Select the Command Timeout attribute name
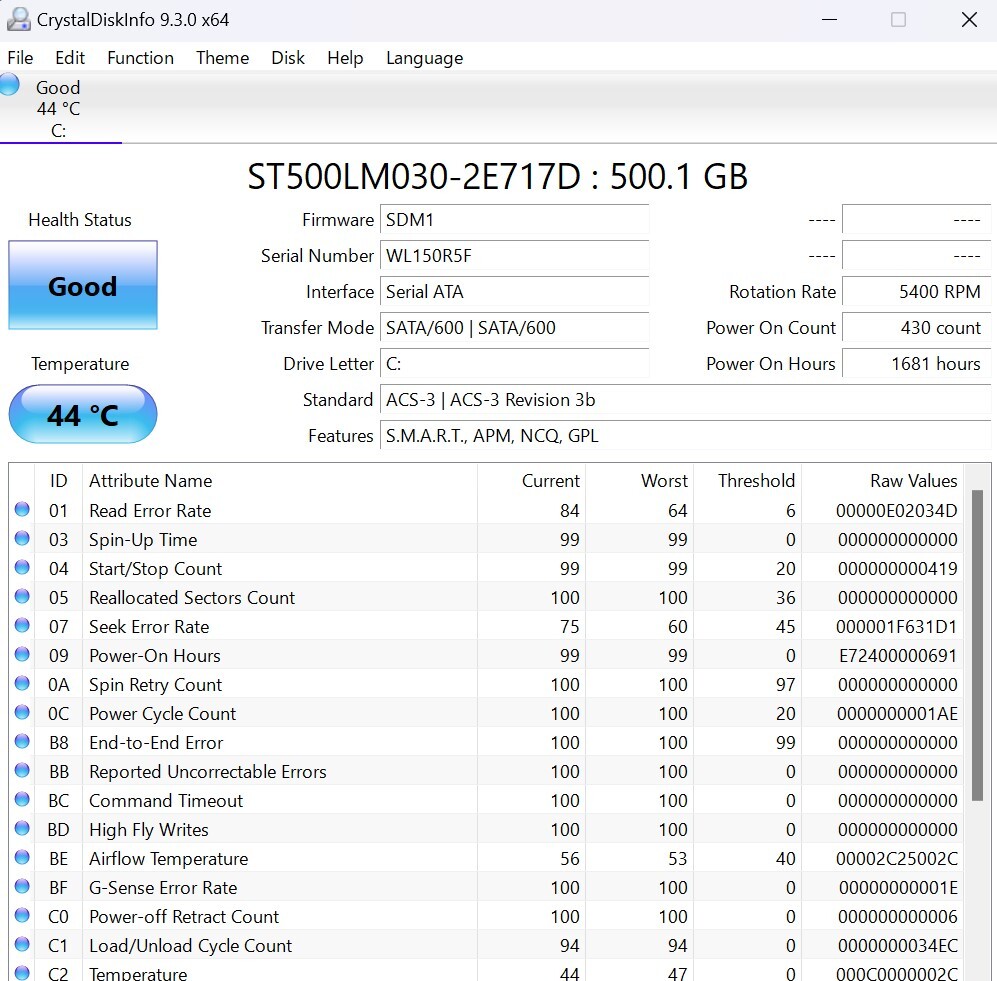Screen dimensions: 997x981 click(x=166, y=800)
